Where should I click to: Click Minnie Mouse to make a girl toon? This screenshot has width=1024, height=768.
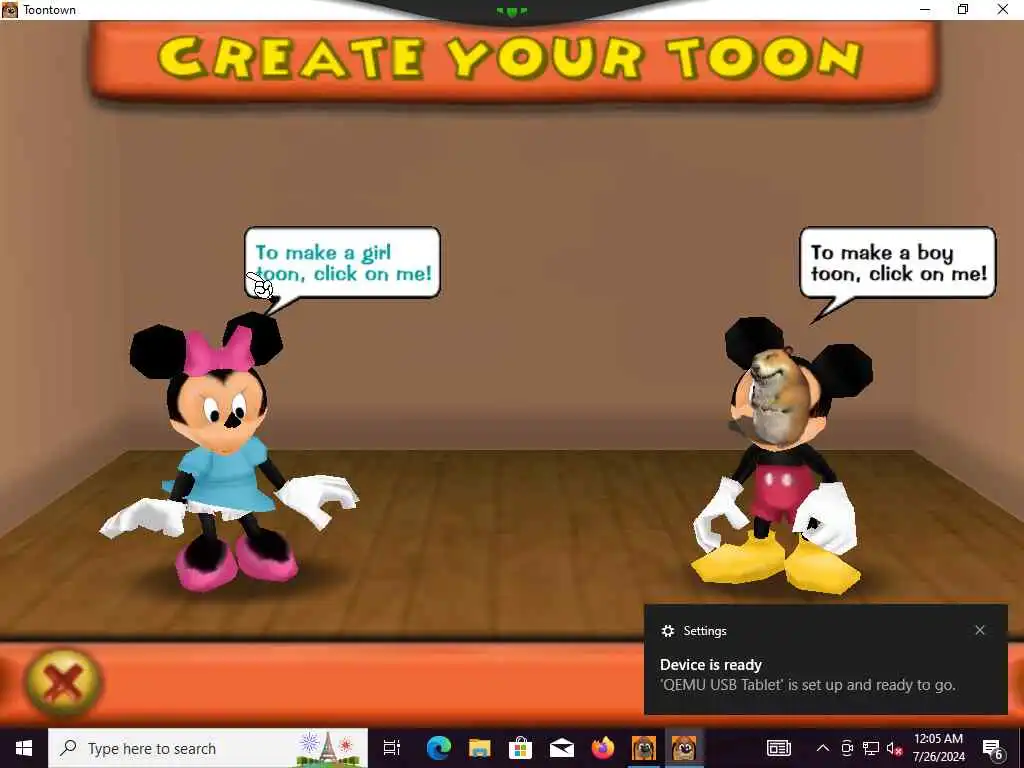pyautogui.click(x=222, y=451)
